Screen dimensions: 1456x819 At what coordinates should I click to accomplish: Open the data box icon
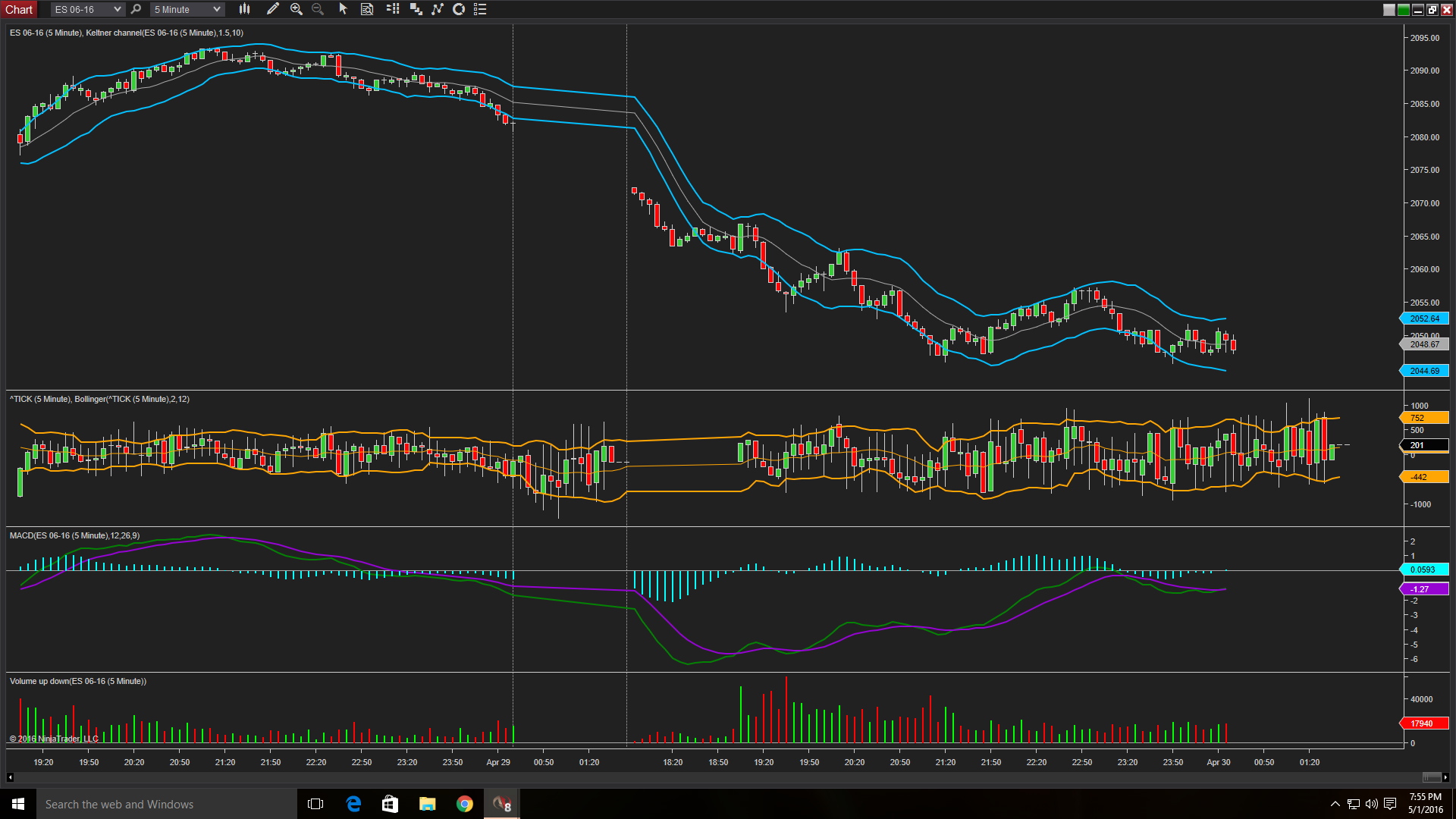click(367, 9)
